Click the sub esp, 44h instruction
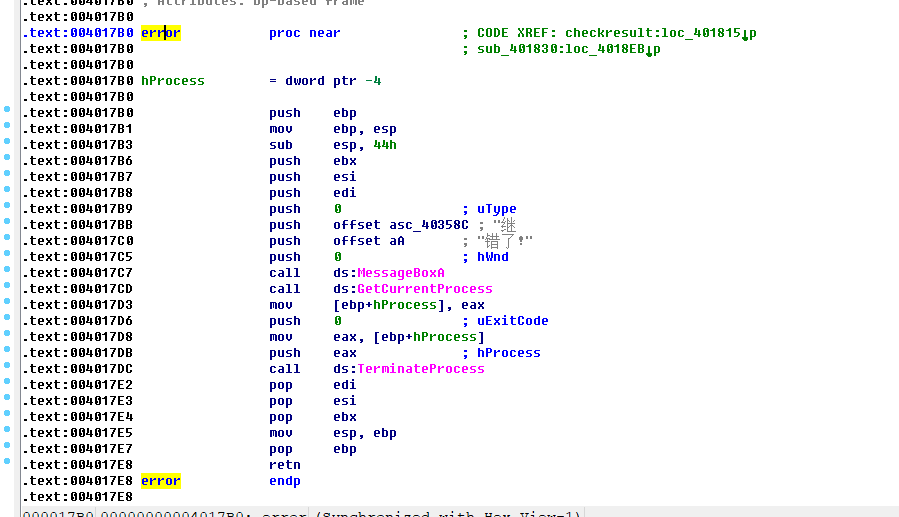This screenshot has height=517, width=899. click(333, 145)
